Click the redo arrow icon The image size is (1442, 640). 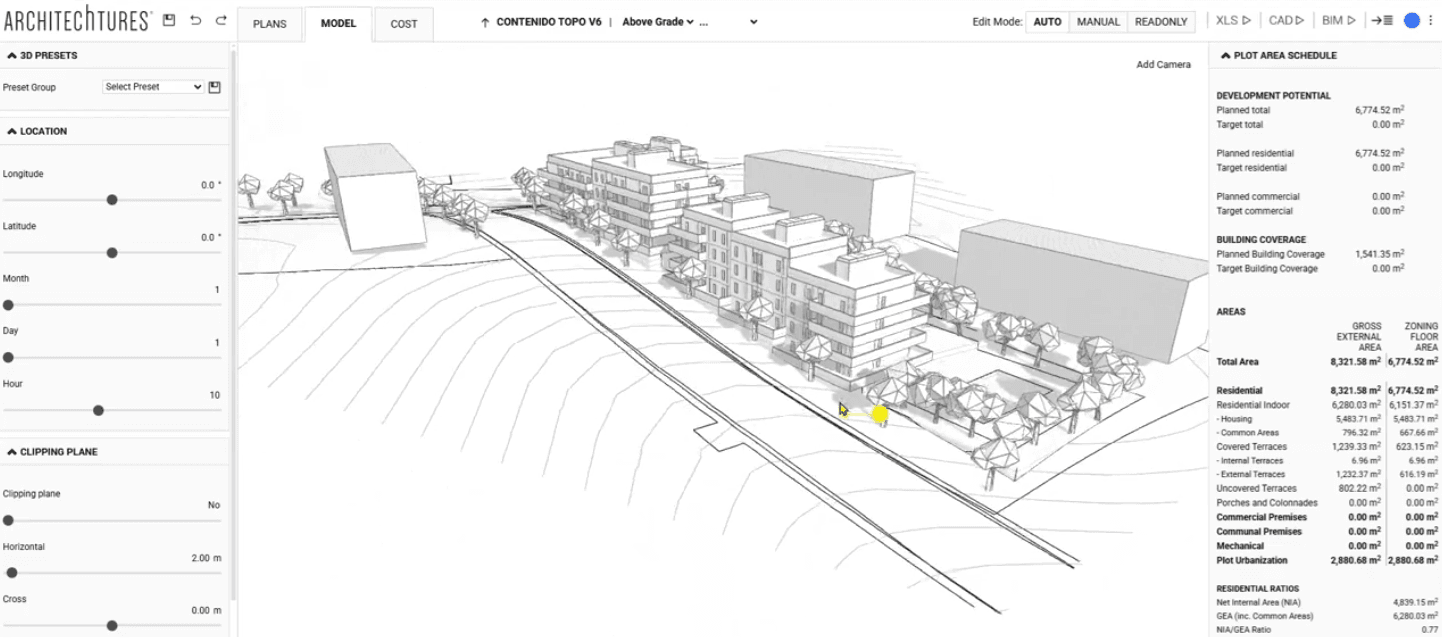(220, 18)
